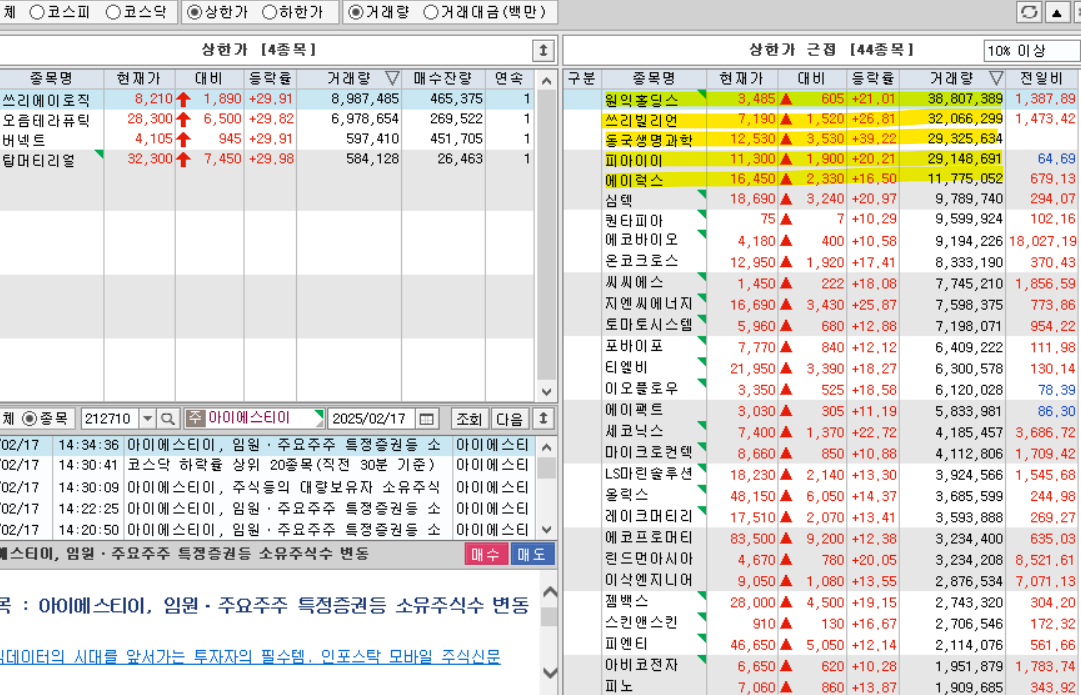Viewport: 1081px width, 695px height.
Task: Sort by 거래량 header in 상한가 근접 table
Action: [952, 79]
